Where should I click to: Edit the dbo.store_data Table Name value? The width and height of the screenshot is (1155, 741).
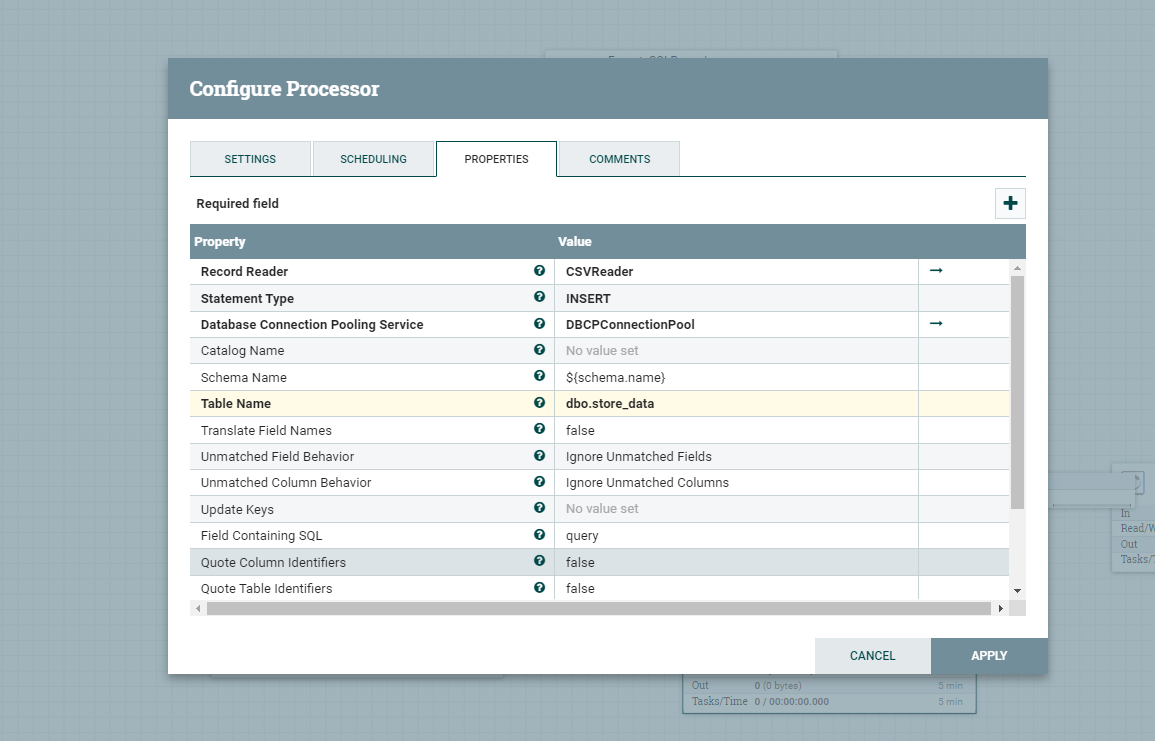(735, 403)
